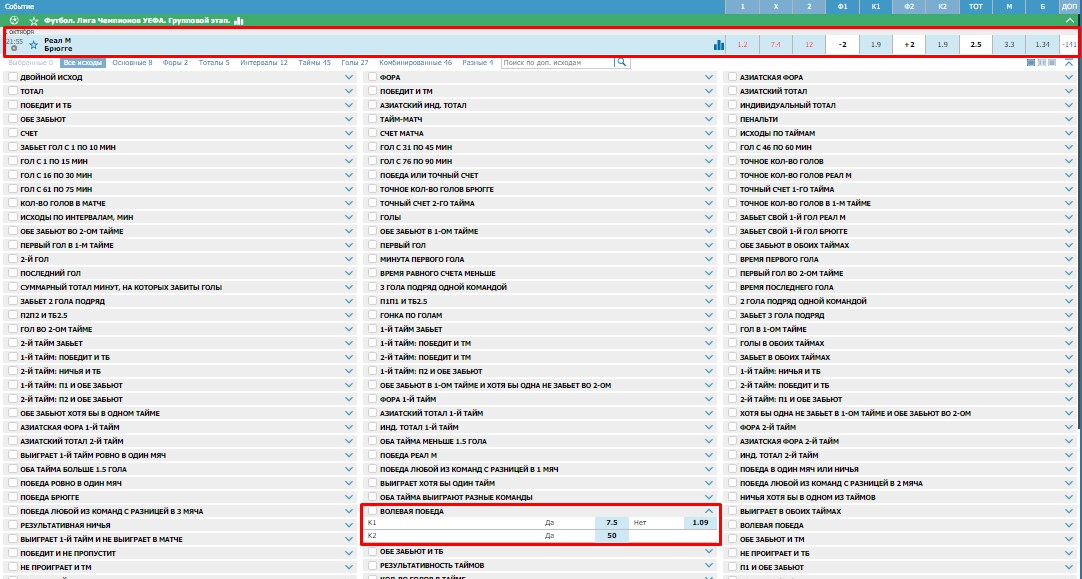The width and height of the screenshot is (1082, 579).
Task: Collapse the league with the white chevron in green bar
Action: pyautogui.click(x=1070, y=21)
